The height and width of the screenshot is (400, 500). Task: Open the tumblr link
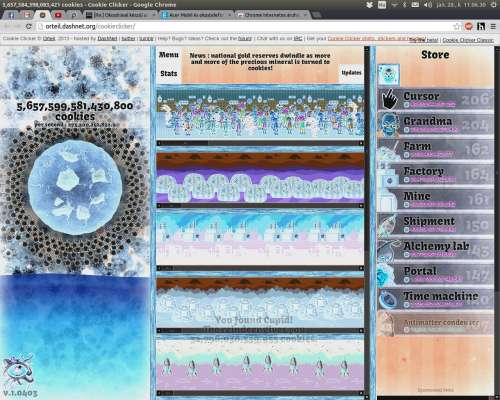click(x=146, y=39)
